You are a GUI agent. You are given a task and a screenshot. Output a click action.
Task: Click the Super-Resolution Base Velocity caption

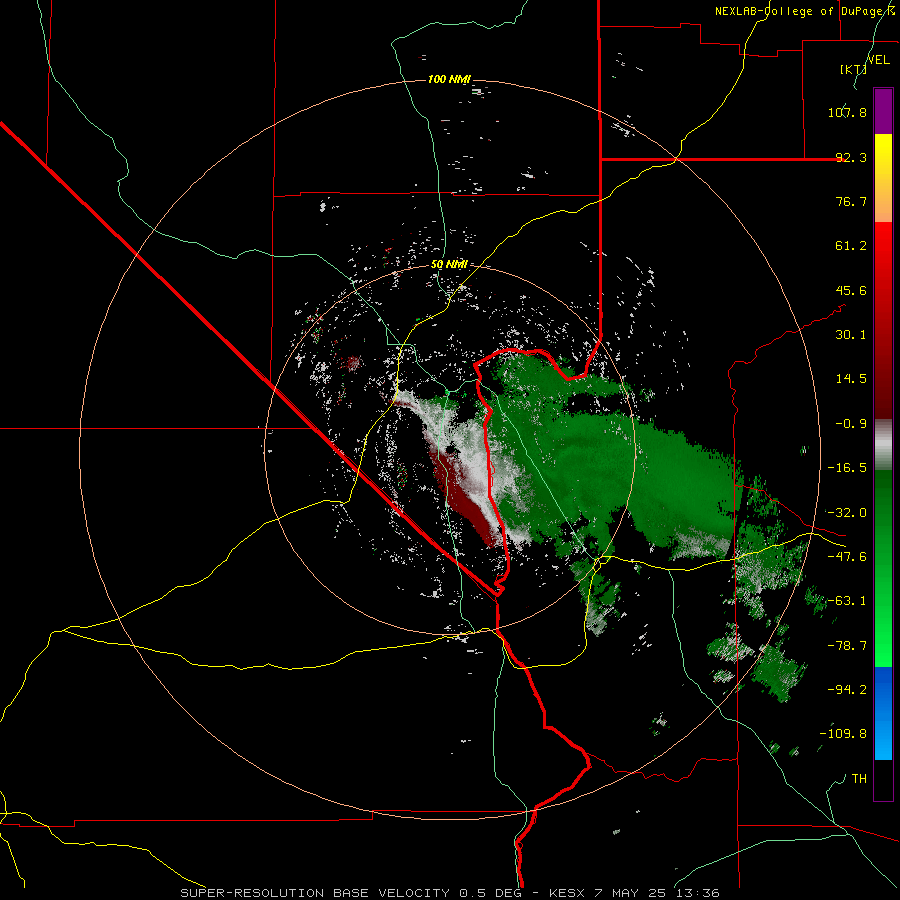coord(449,893)
